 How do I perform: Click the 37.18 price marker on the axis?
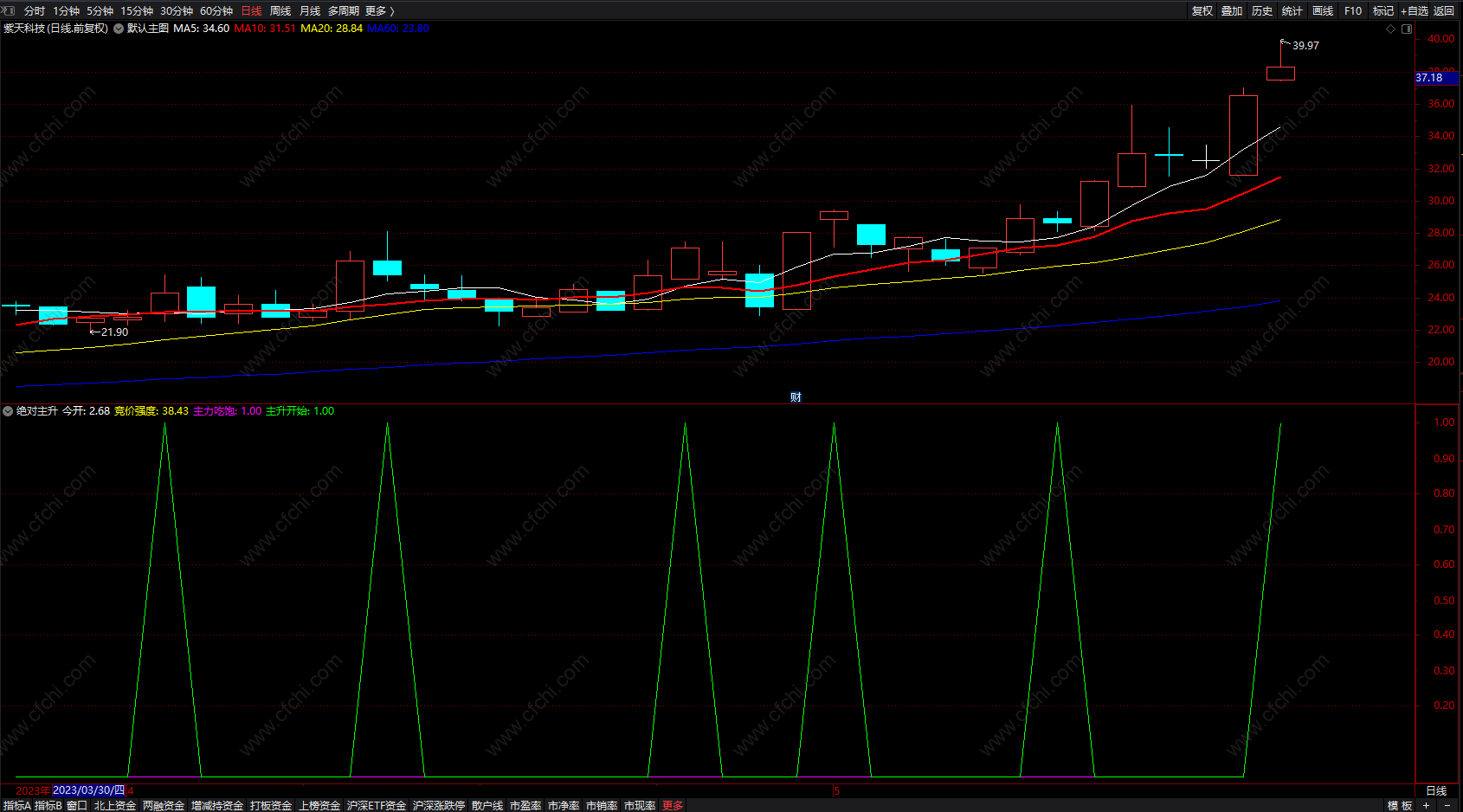1429,78
